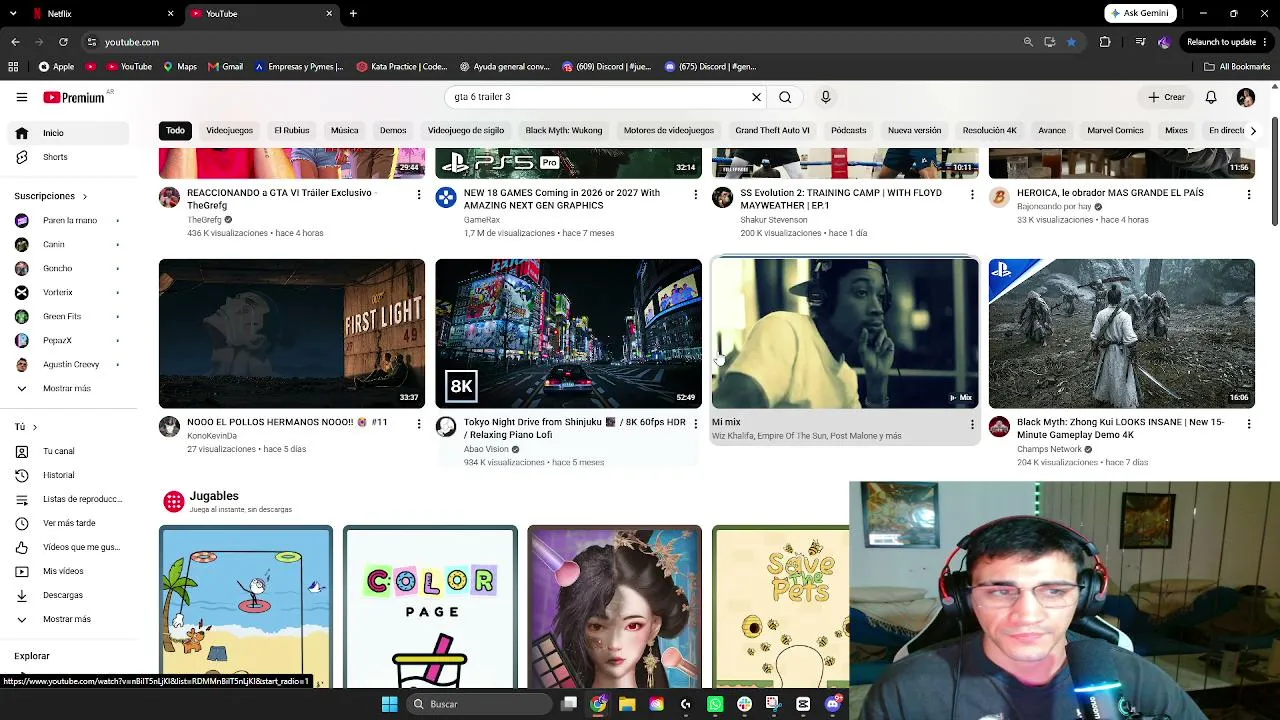Image resolution: width=1280 pixels, height=720 pixels.
Task: Click the Windows taskbar Buscar search box
Action: click(x=481, y=704)
